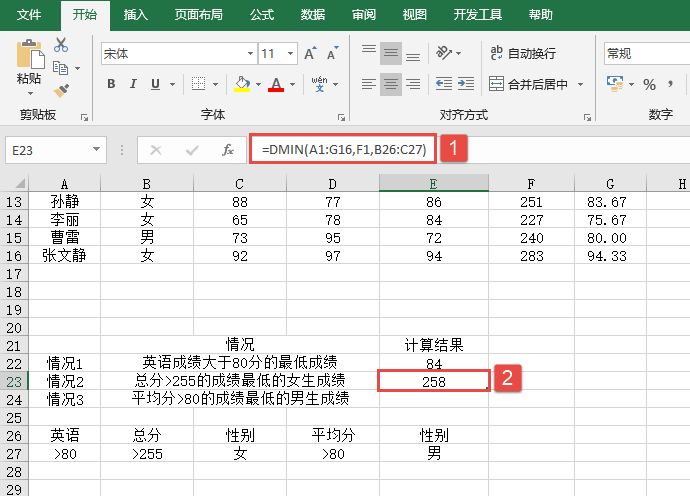Click the text Orientation icon
Screen dimensions: 690x496
click(447, 53)
